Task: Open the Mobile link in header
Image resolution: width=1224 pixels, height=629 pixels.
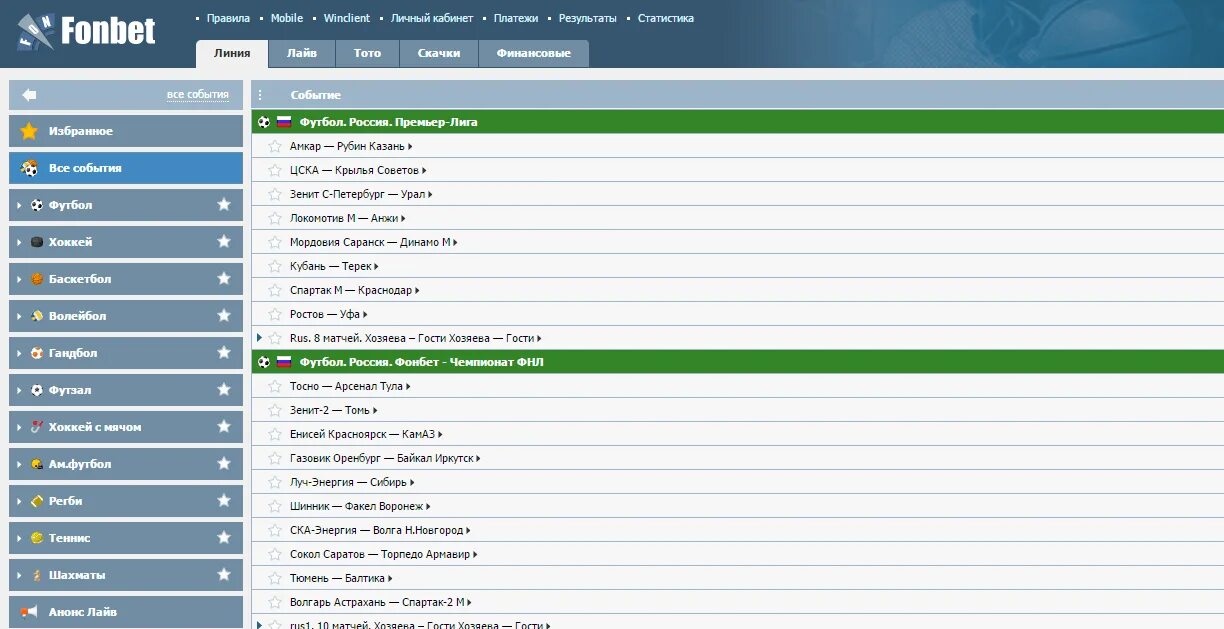Action: 287,18
